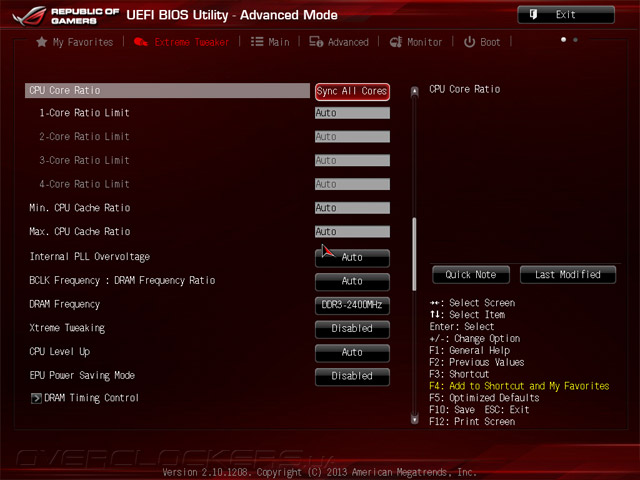Expand DRAM Timing Control submenu
This screenshot has width=640, height=480.
coord(85,398)
